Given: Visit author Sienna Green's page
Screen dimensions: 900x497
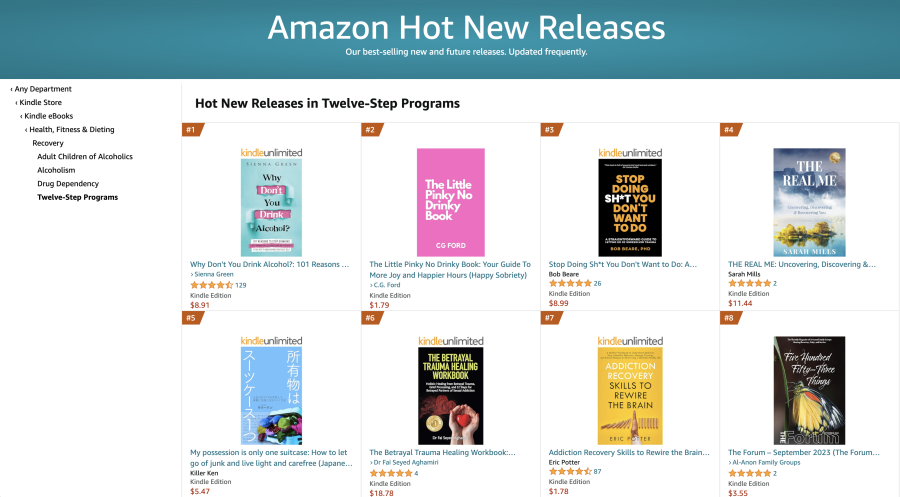Looking at the screenshot, I should [x=214, y=274].
